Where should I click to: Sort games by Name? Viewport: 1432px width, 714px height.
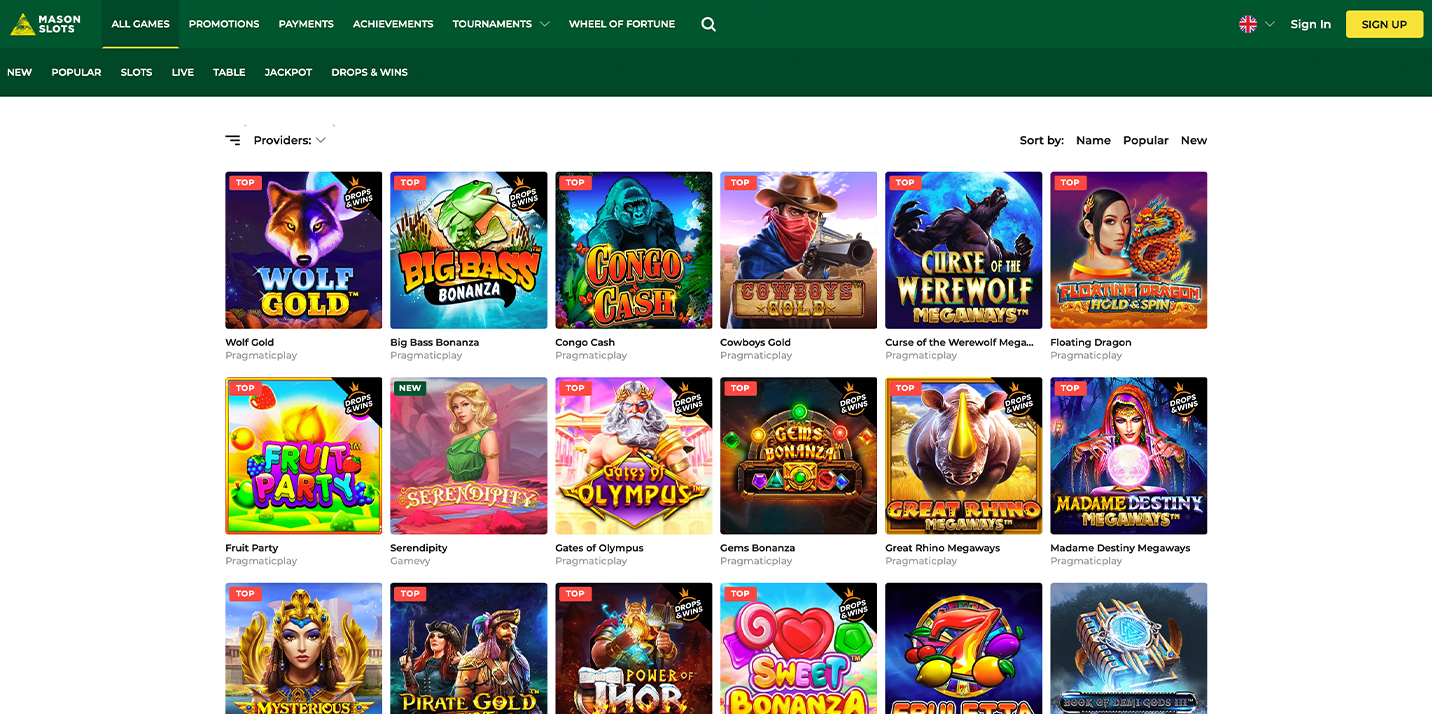click(x=1093, y=140)
